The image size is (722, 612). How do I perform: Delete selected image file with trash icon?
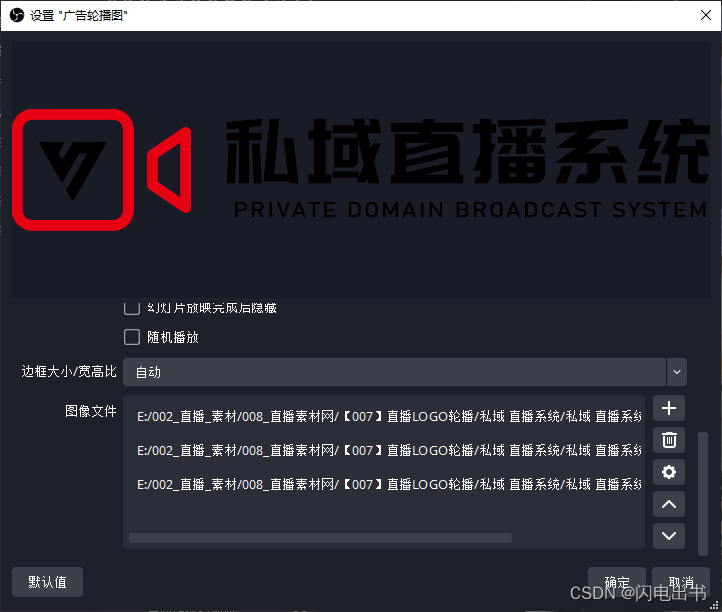[669, 440]
